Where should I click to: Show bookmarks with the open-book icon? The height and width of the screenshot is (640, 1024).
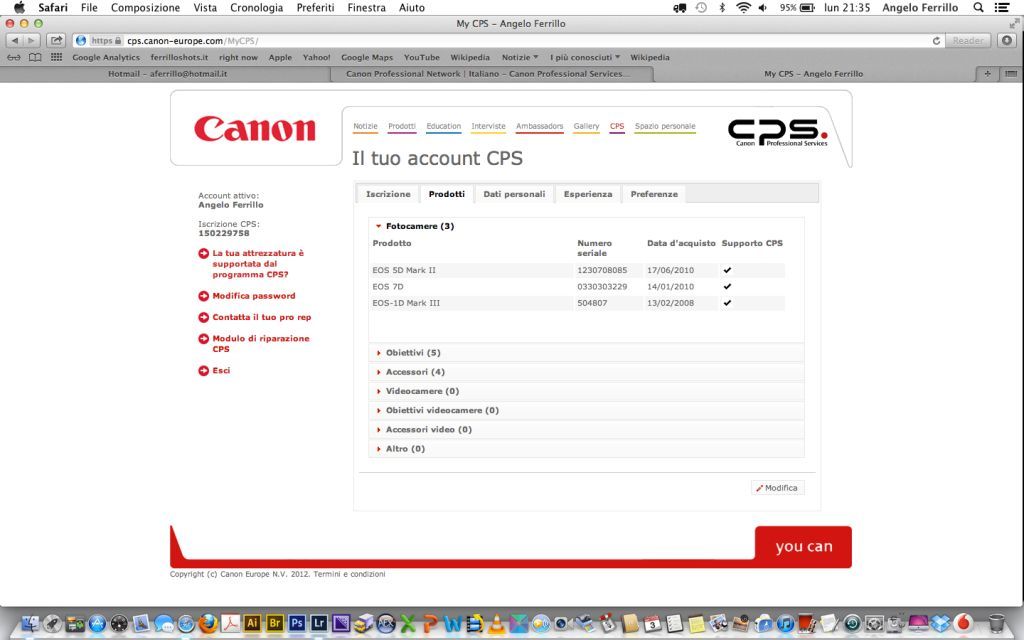tap(35, 57)
